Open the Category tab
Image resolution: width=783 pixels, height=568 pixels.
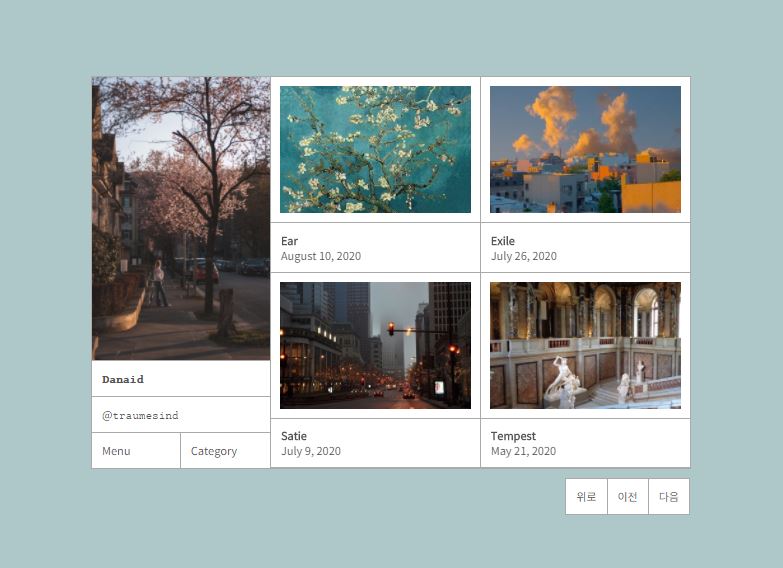tap(225, 451)
